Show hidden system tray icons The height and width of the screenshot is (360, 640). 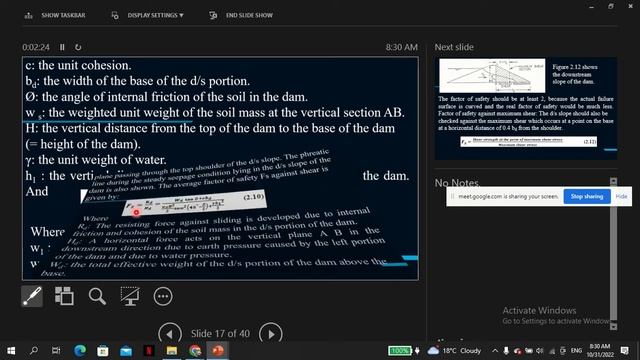(495, 351)
